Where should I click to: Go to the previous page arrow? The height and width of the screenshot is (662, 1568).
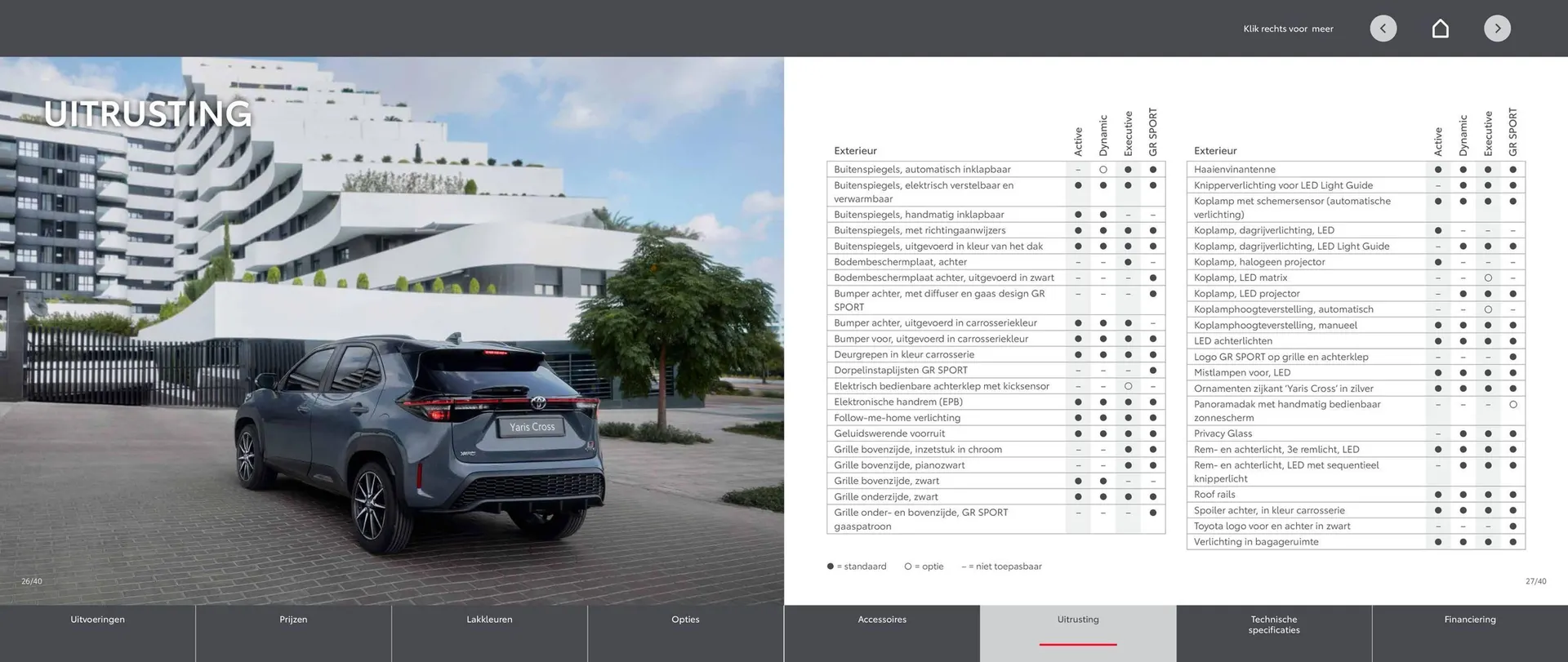point(1383,29)
